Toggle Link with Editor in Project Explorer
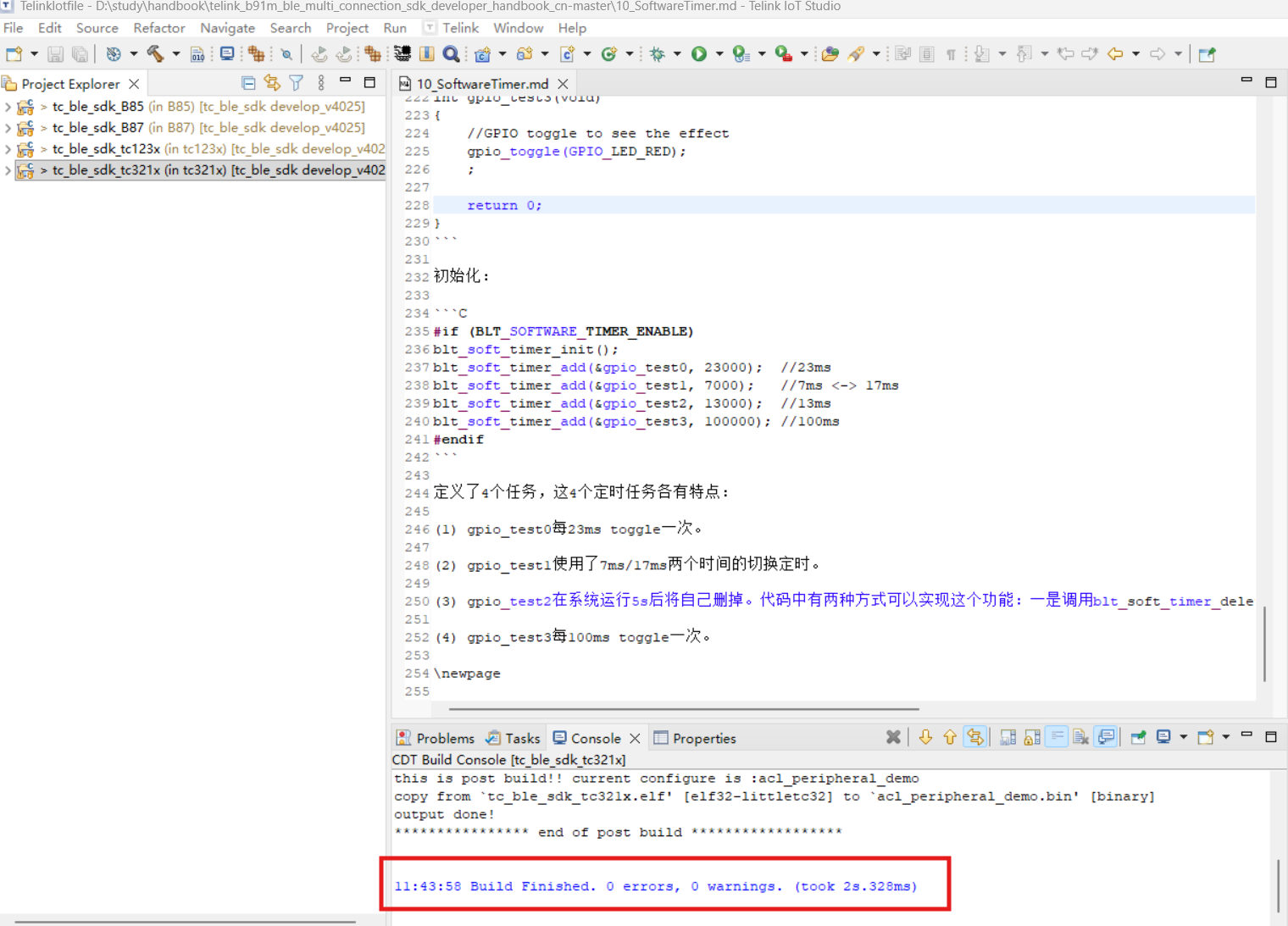This screenshot has height=926, width=1288. pyautogui.click(x=272, y=83)
